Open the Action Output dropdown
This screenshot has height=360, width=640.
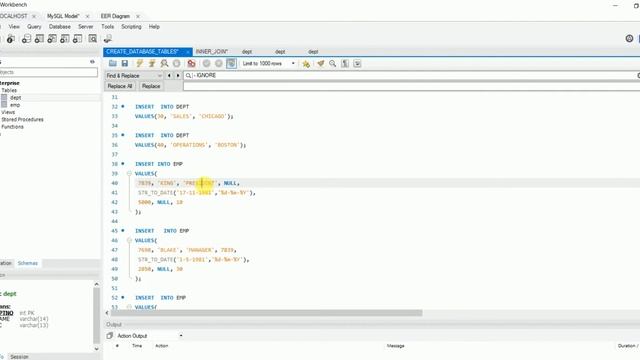(149, 336)
